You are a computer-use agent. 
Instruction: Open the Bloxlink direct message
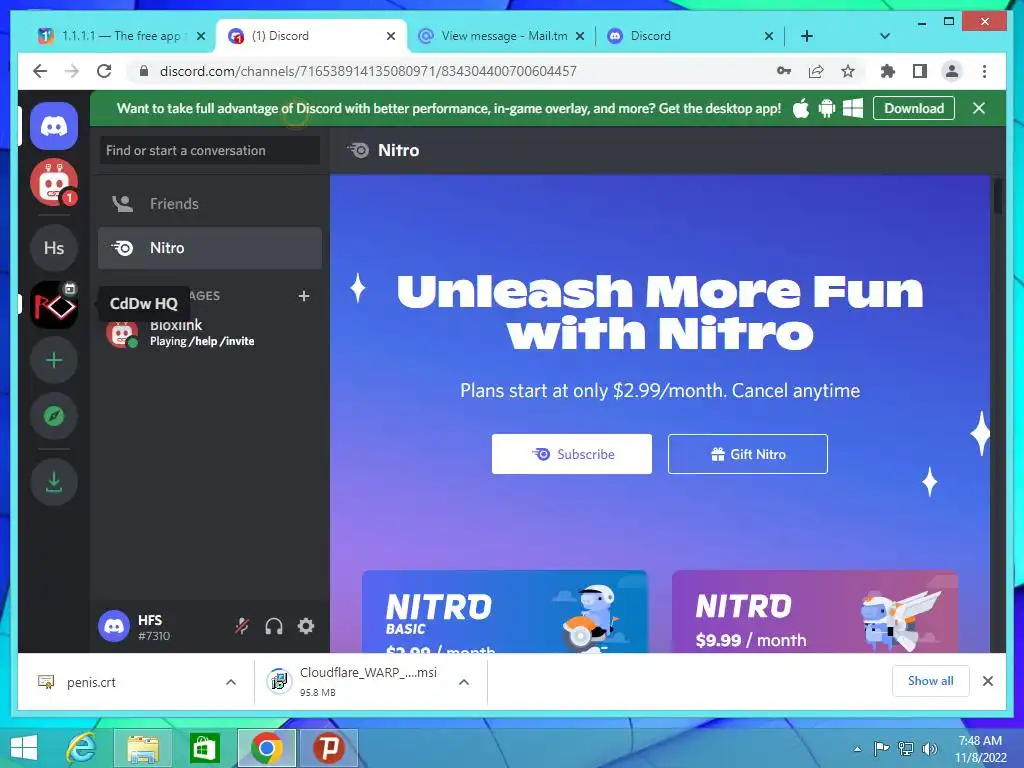coord(210,332)
